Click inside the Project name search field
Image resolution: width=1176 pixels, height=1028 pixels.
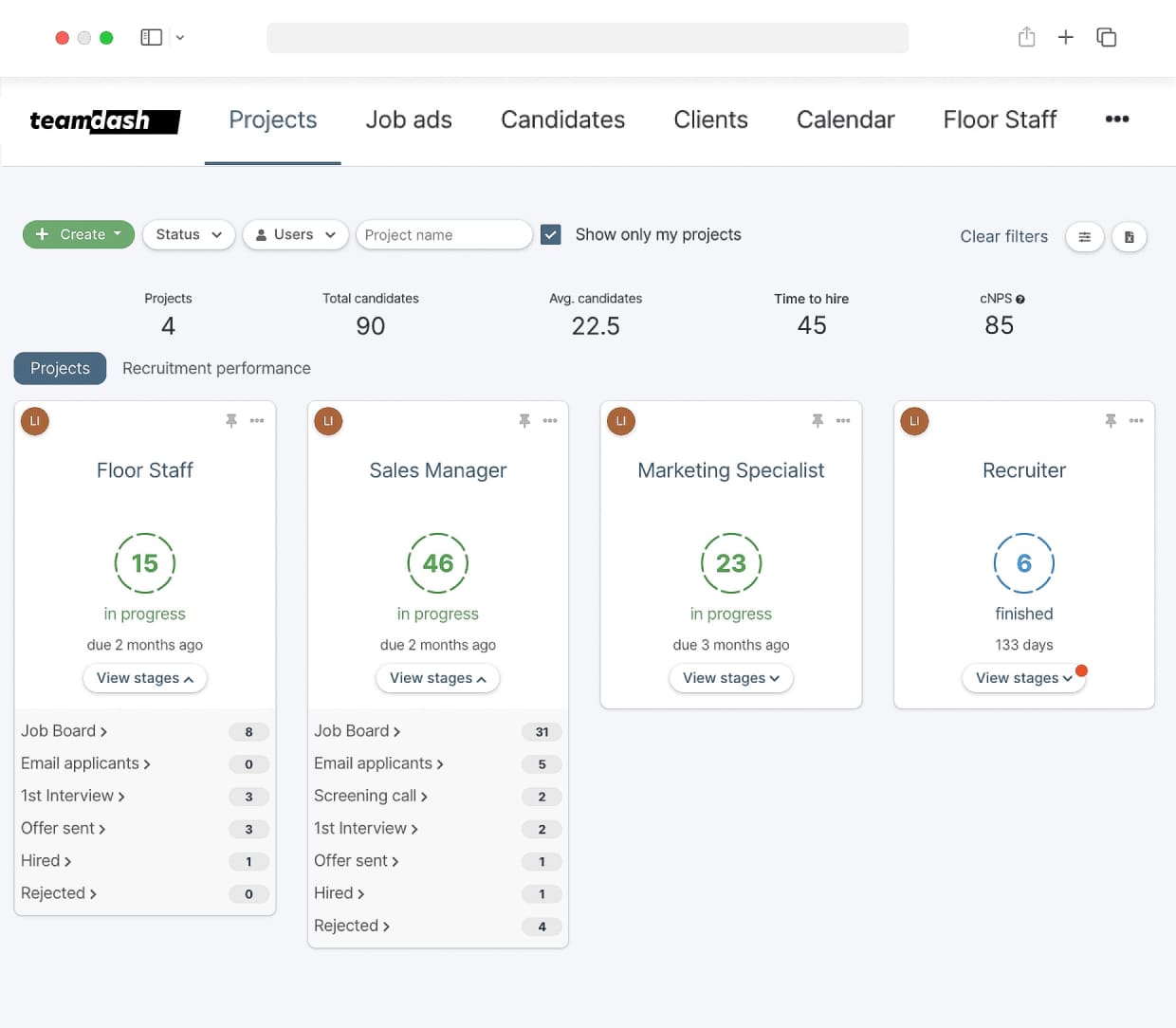(x=444, y=234)
